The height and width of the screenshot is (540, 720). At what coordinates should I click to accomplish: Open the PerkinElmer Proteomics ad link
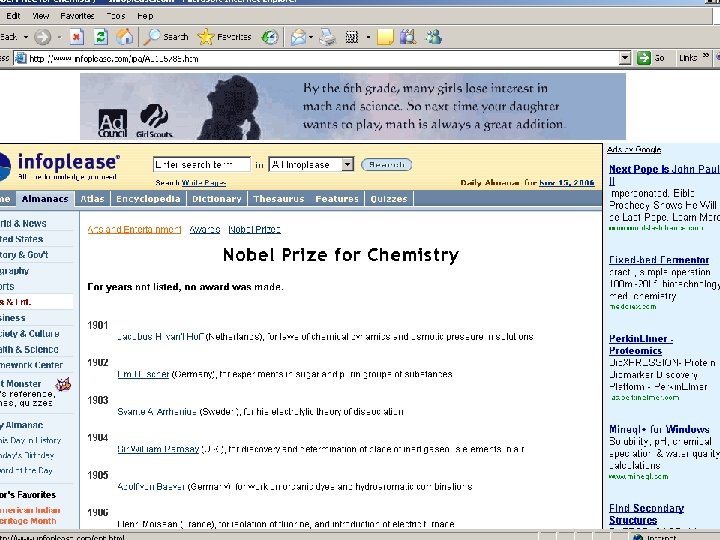click(641, 344)
